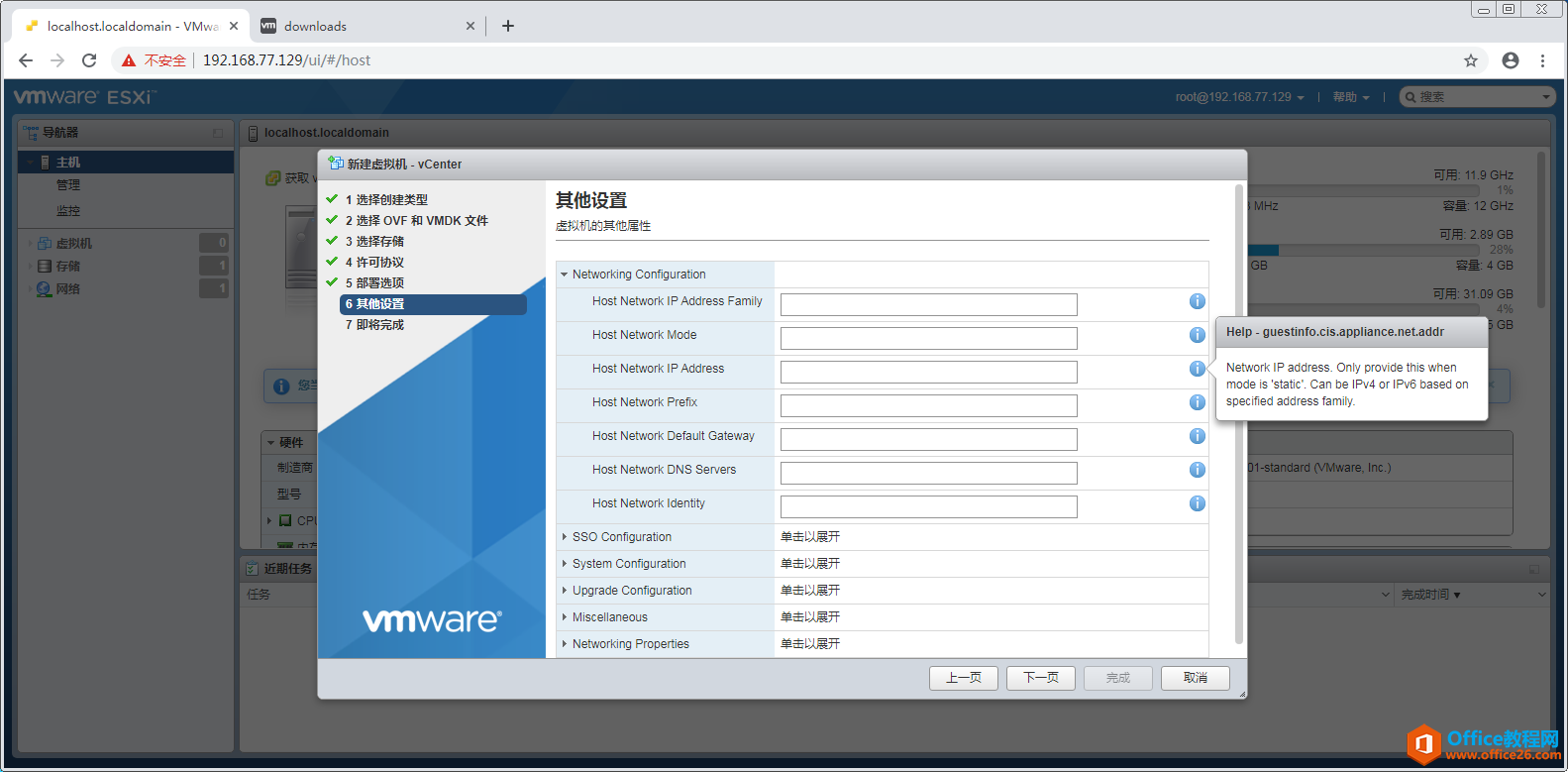Open the 帮助 help dropdown
The image size is (1568, 772).
[x=1351, y=97]
